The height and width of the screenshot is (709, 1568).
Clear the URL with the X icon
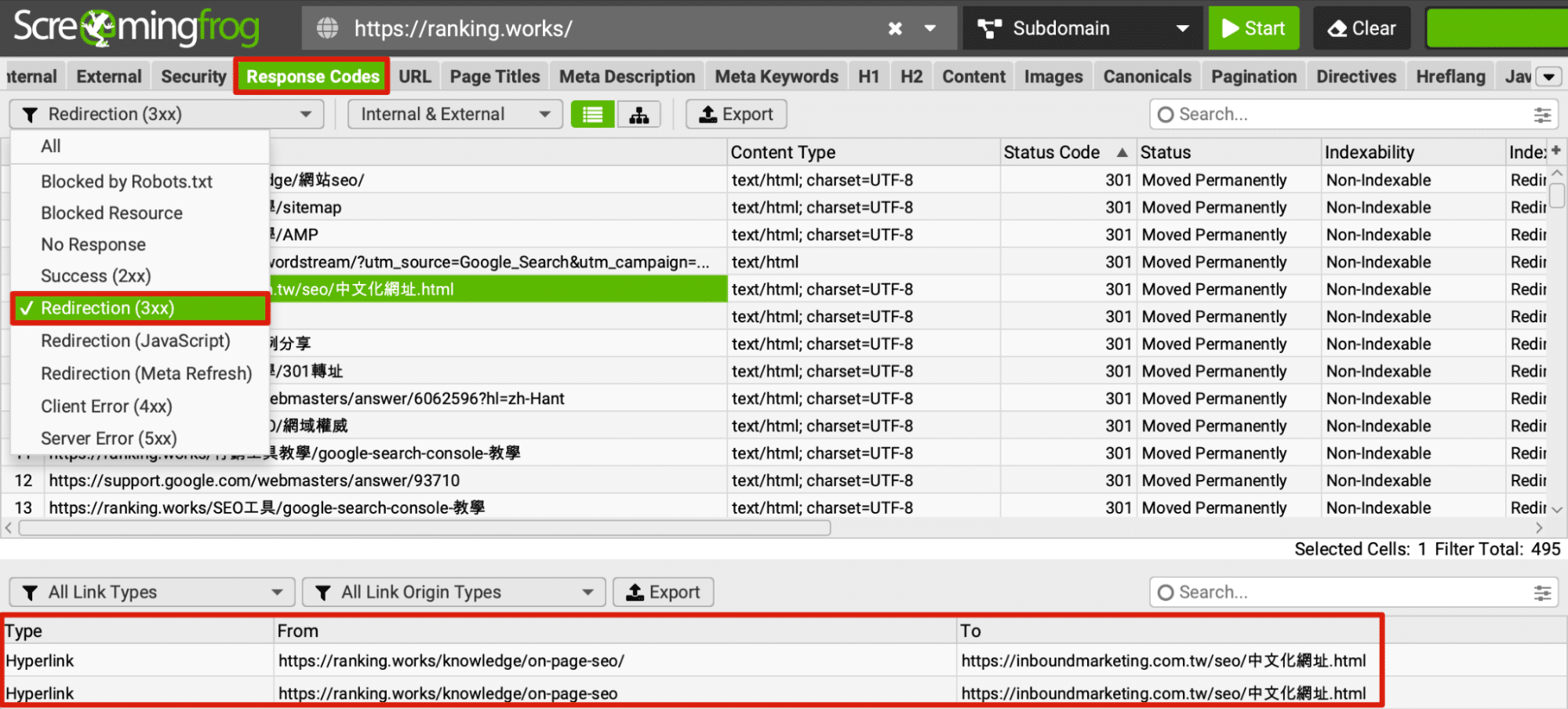[x=894, y=29]
